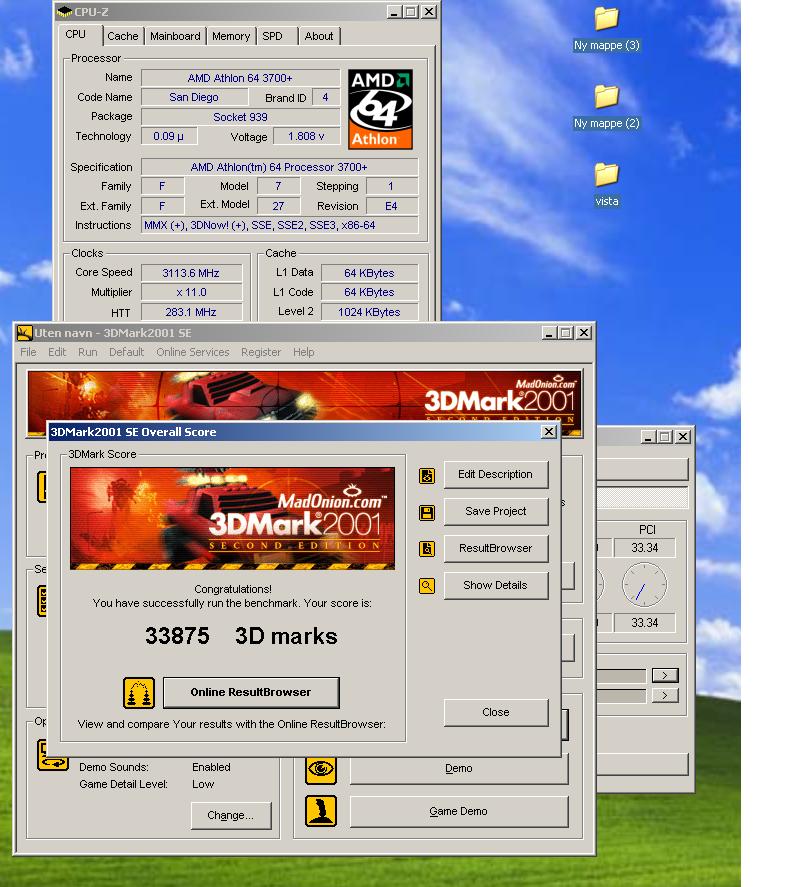Click the upper PCI 33.34 value field
The image size is (800, 887).
[644, 548]
